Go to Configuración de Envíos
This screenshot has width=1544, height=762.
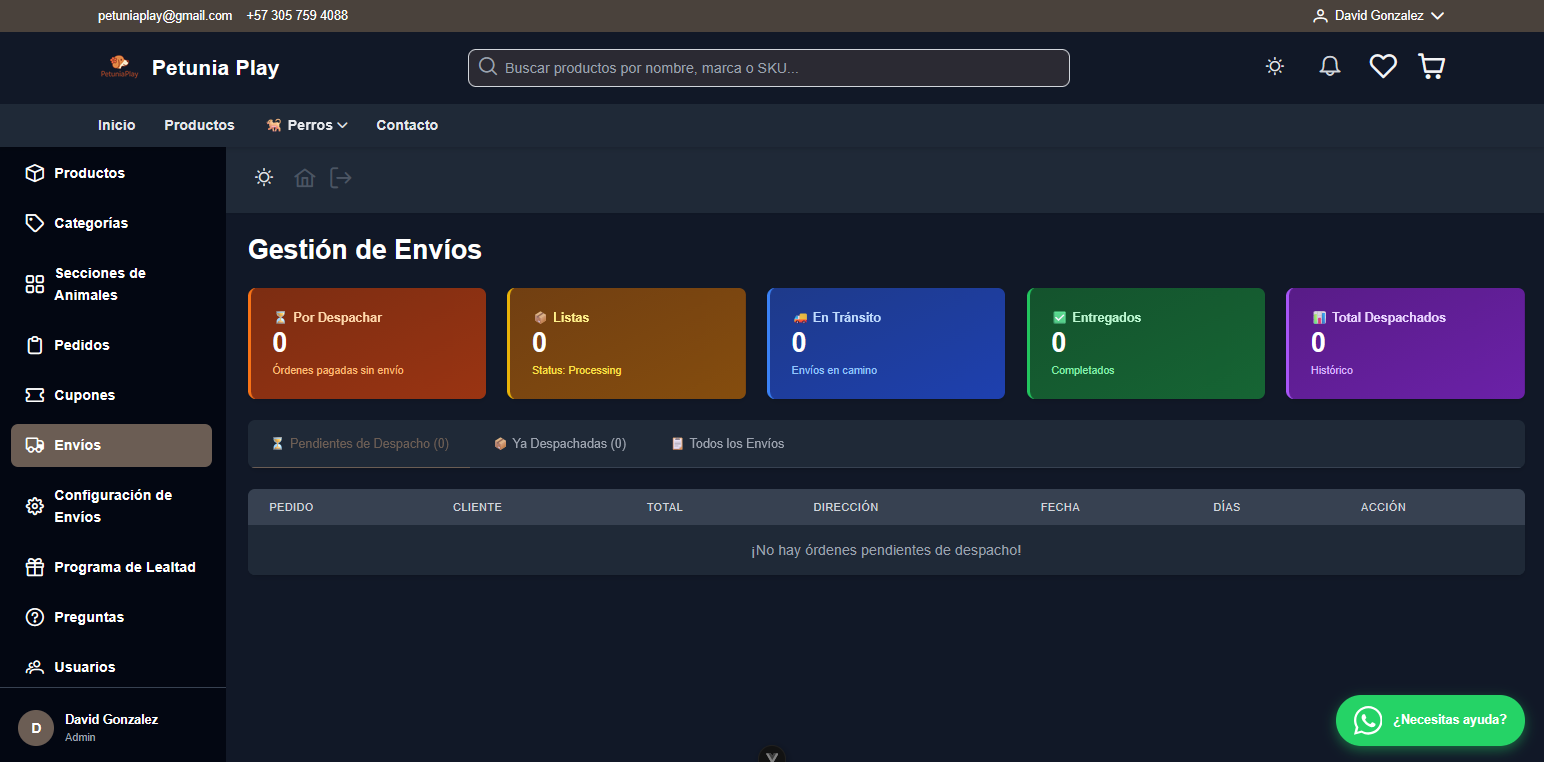[x=112, y=506]
